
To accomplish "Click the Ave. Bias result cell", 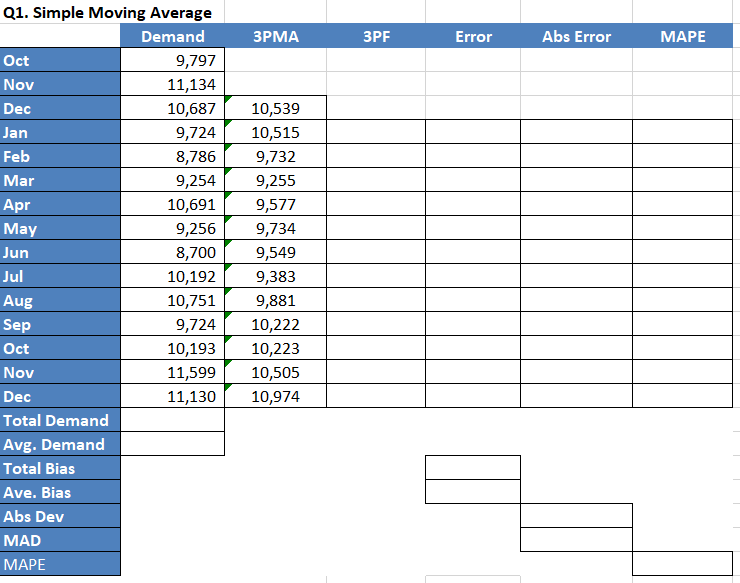I will click(x=473, y=492).
